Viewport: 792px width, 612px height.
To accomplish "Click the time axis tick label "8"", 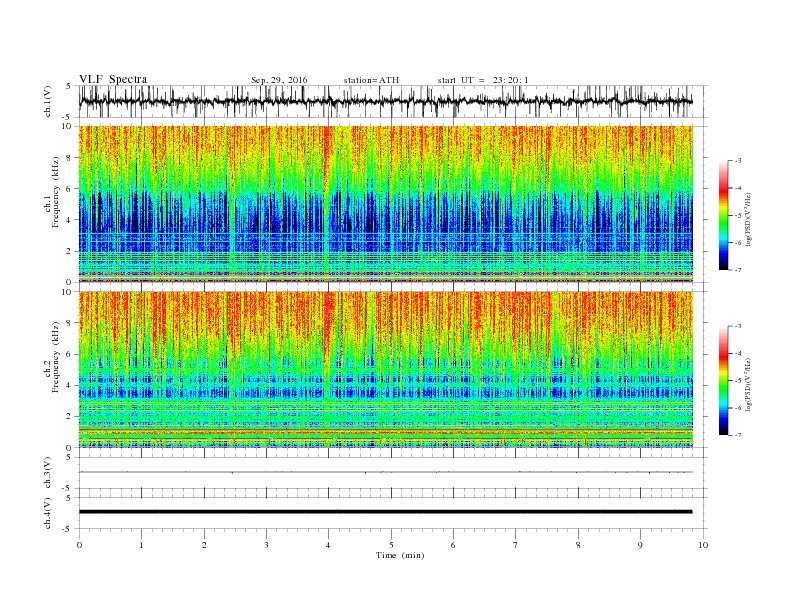I will [x=578, y=545].
